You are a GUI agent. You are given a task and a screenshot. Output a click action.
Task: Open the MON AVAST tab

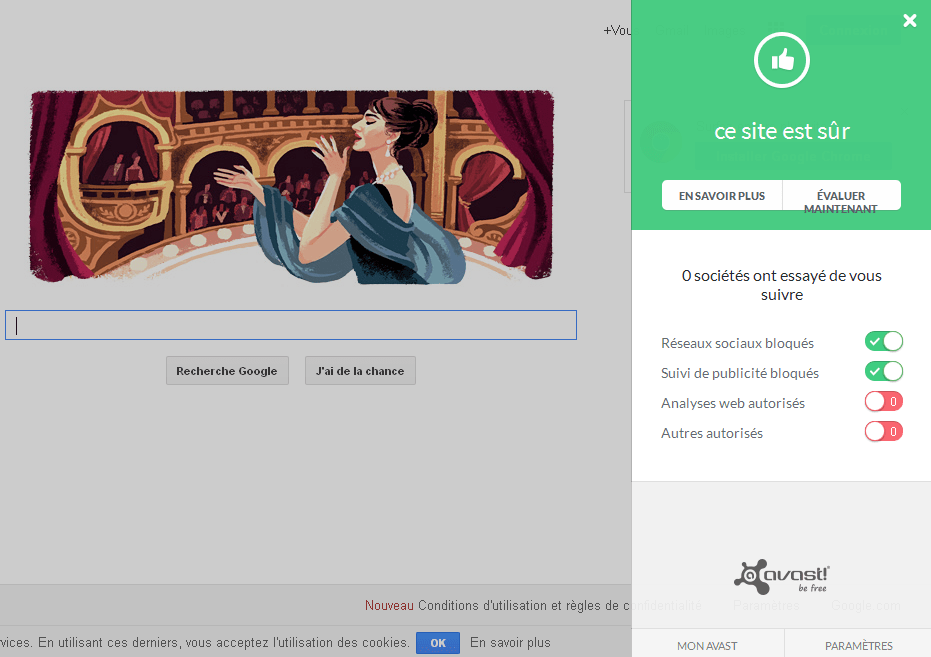click(707, 644)
